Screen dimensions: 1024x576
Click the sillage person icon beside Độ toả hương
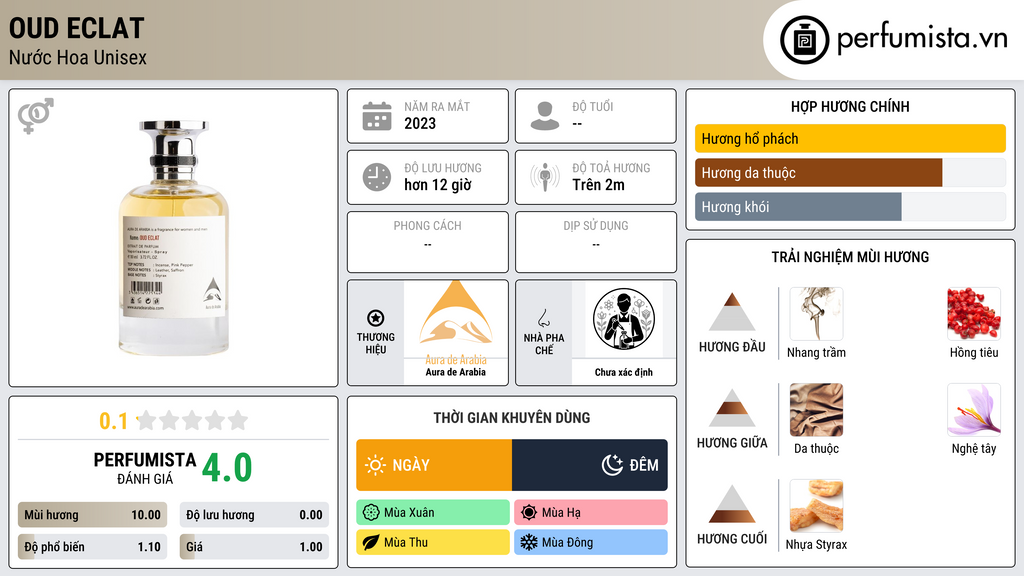(x=545, y=177)
